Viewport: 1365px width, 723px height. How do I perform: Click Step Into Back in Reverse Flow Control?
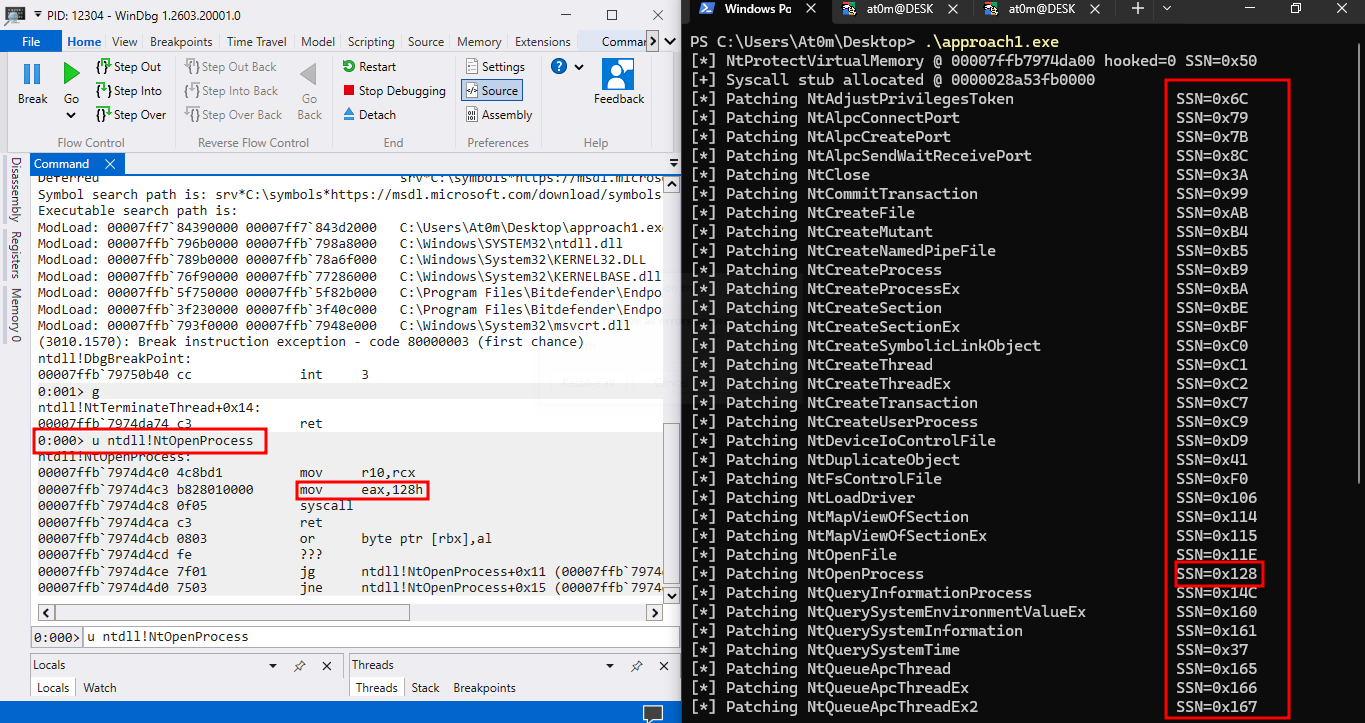click(231, 90)
